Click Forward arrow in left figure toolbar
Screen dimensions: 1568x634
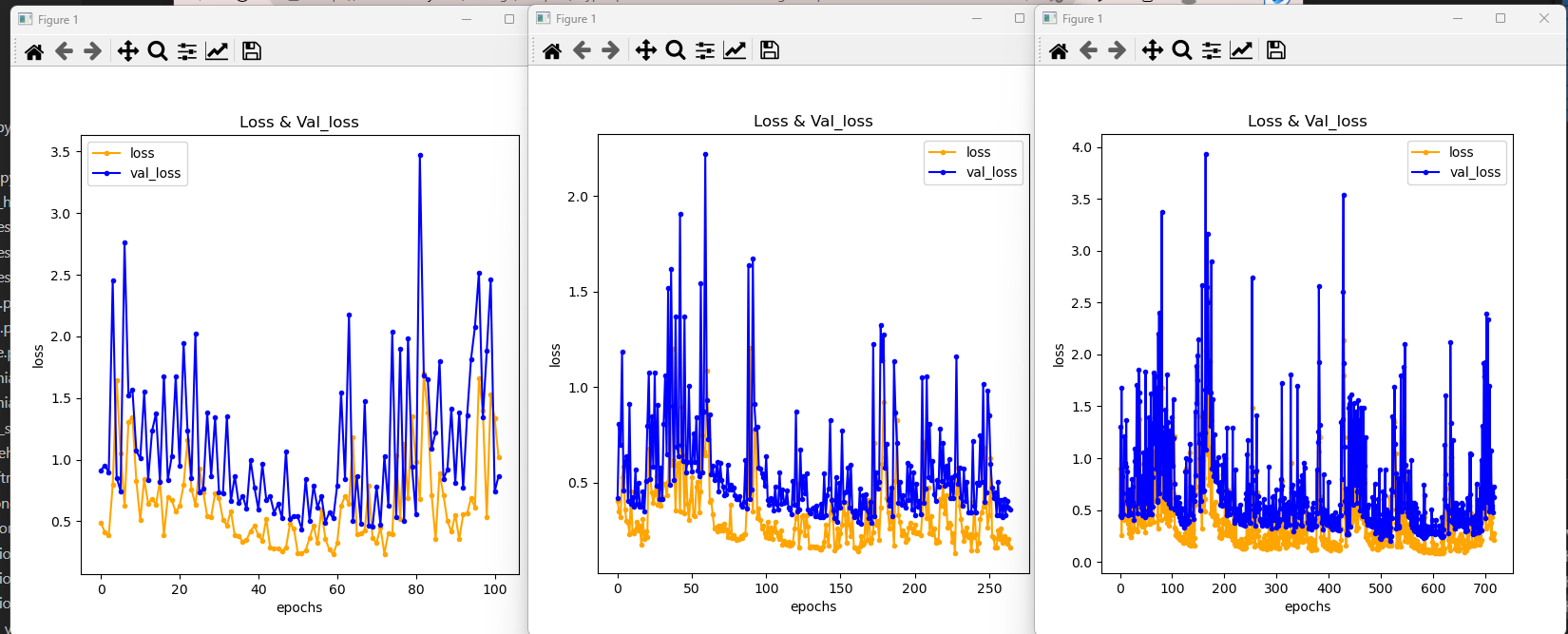click(92, 51)
